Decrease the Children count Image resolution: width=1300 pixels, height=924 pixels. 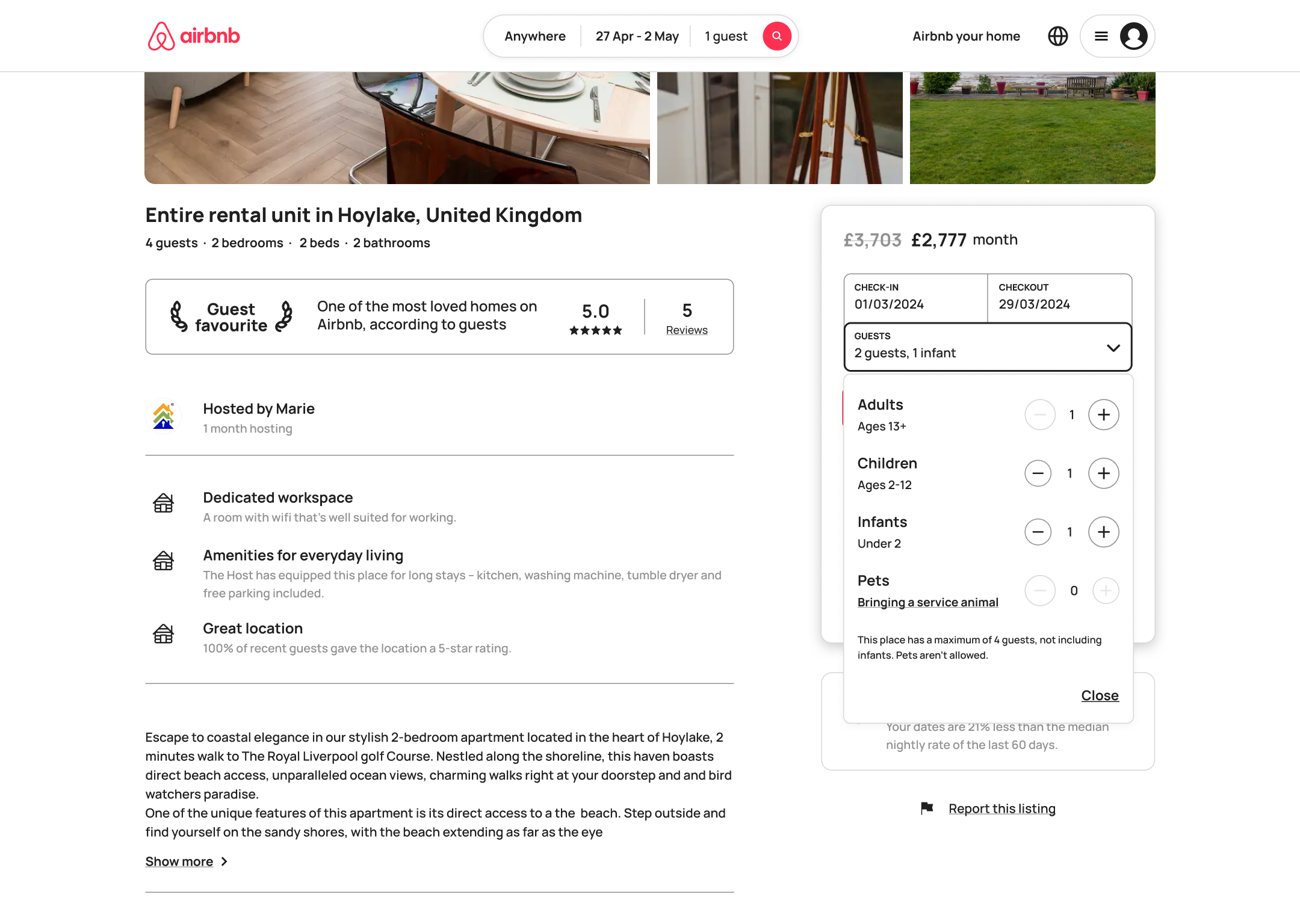coord(1038,473)
